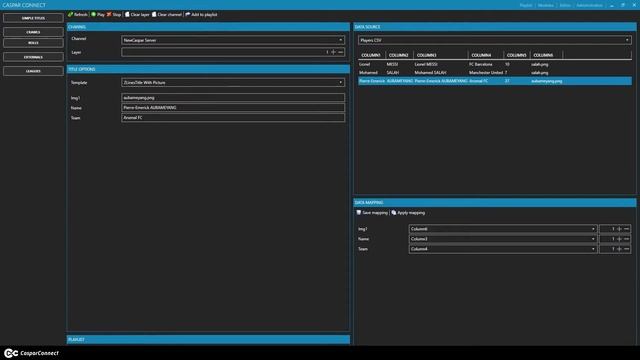Image resolution: width=640 pixels, height=360 pixels.
Task: Click the COLUMN1 header in data table
Action: pyautogui.click(x=371, y=55)
